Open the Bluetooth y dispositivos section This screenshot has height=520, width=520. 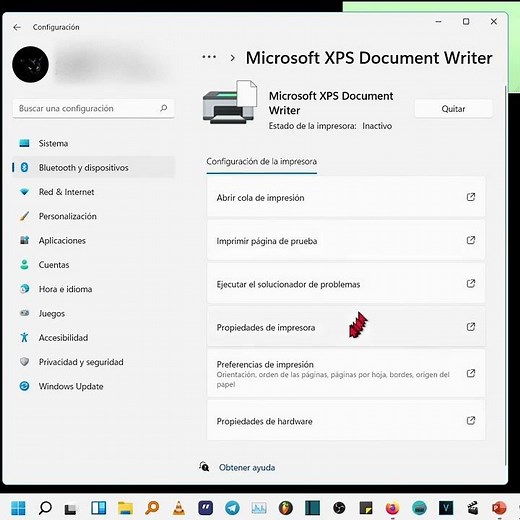(x=93, y=167)
